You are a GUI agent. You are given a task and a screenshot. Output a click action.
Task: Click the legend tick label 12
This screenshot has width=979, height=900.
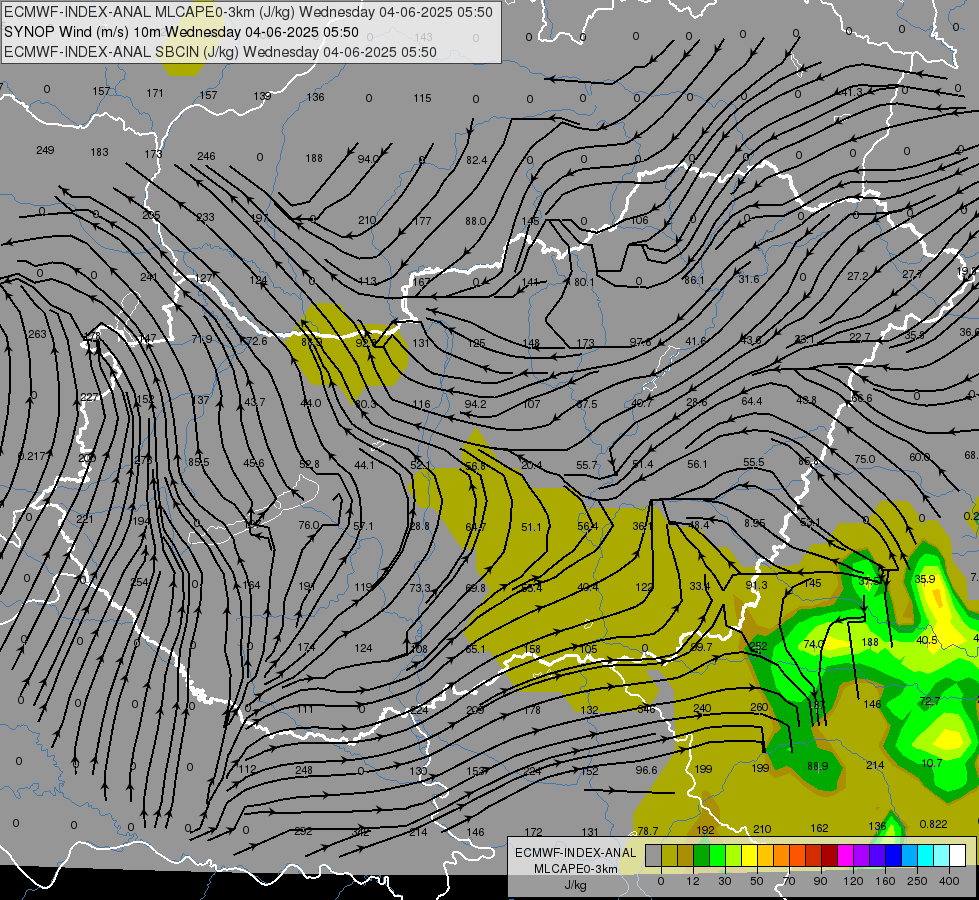point(693,881)
